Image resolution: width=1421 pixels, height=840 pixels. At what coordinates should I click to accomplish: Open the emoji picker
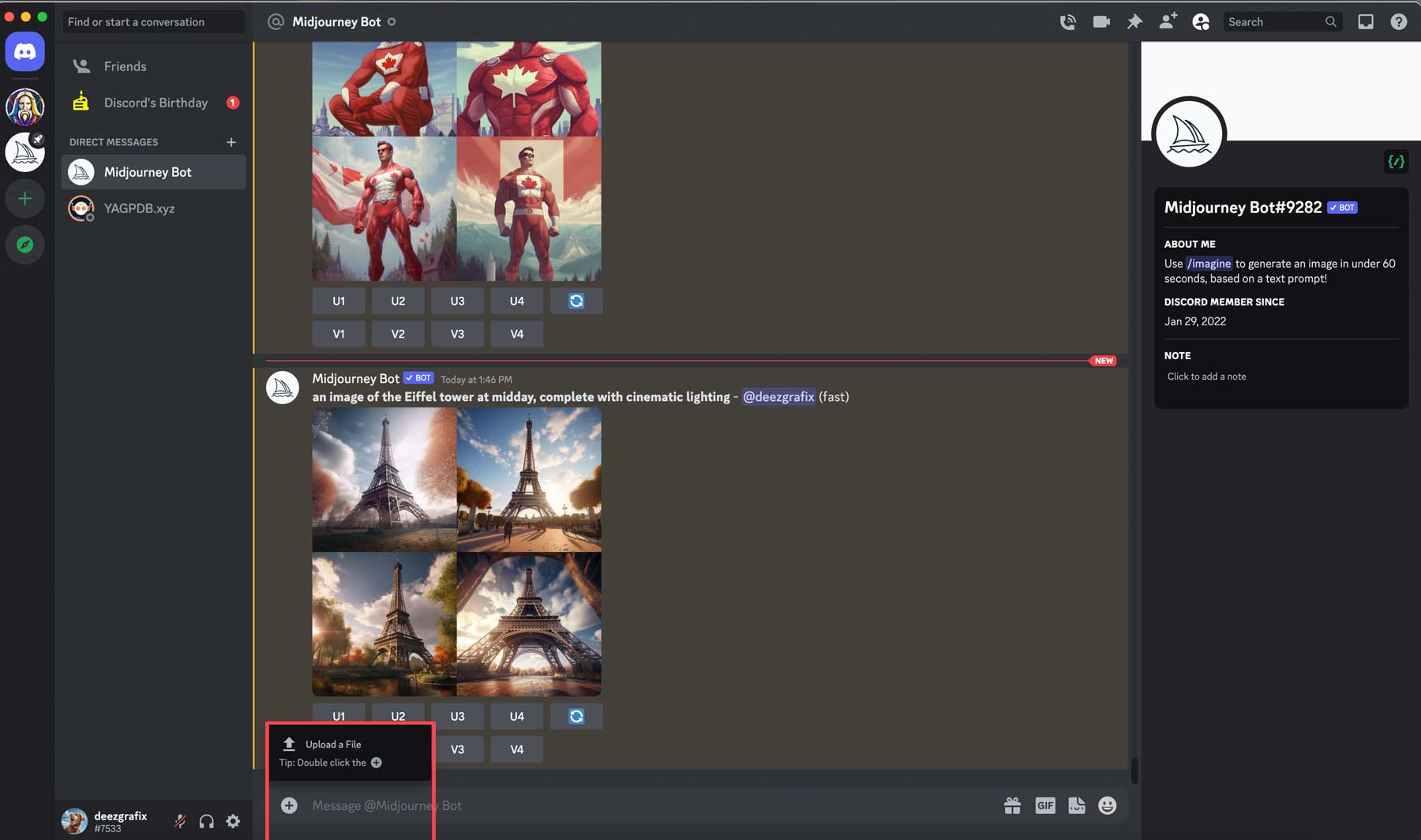click(x=1107, y=805)
